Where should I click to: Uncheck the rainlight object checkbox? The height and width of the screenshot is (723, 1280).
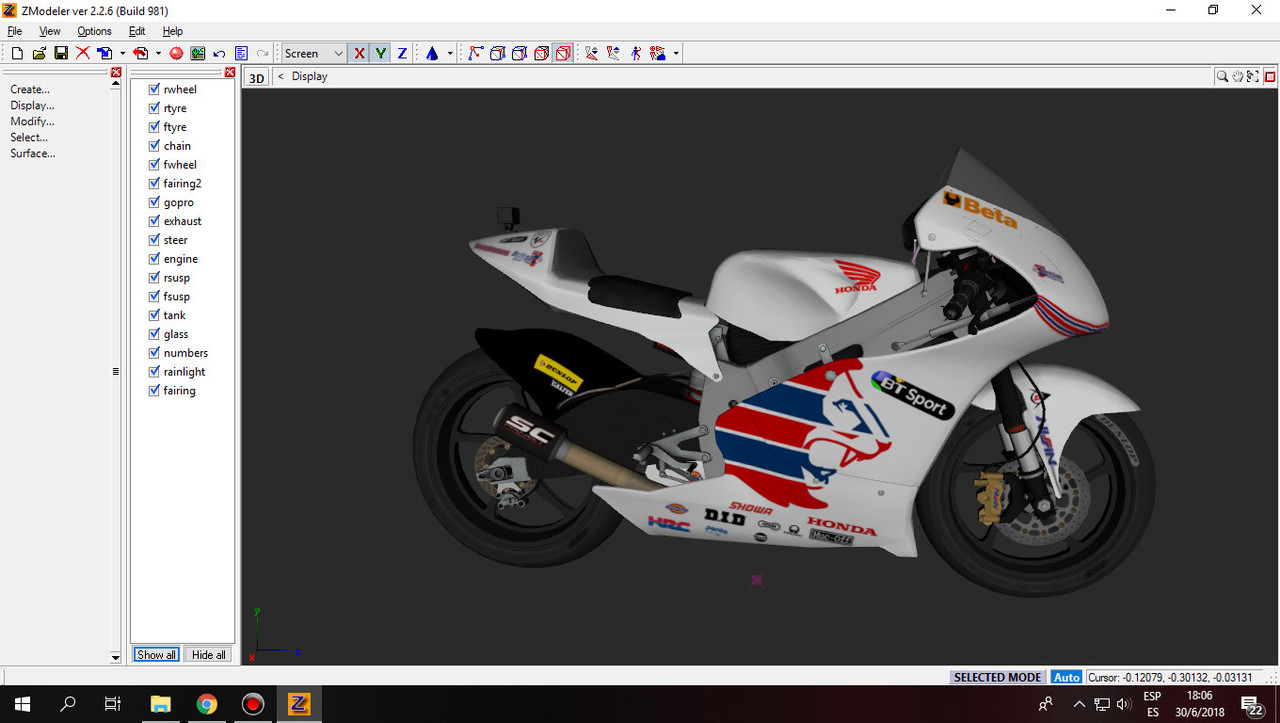tap(154, 371)
